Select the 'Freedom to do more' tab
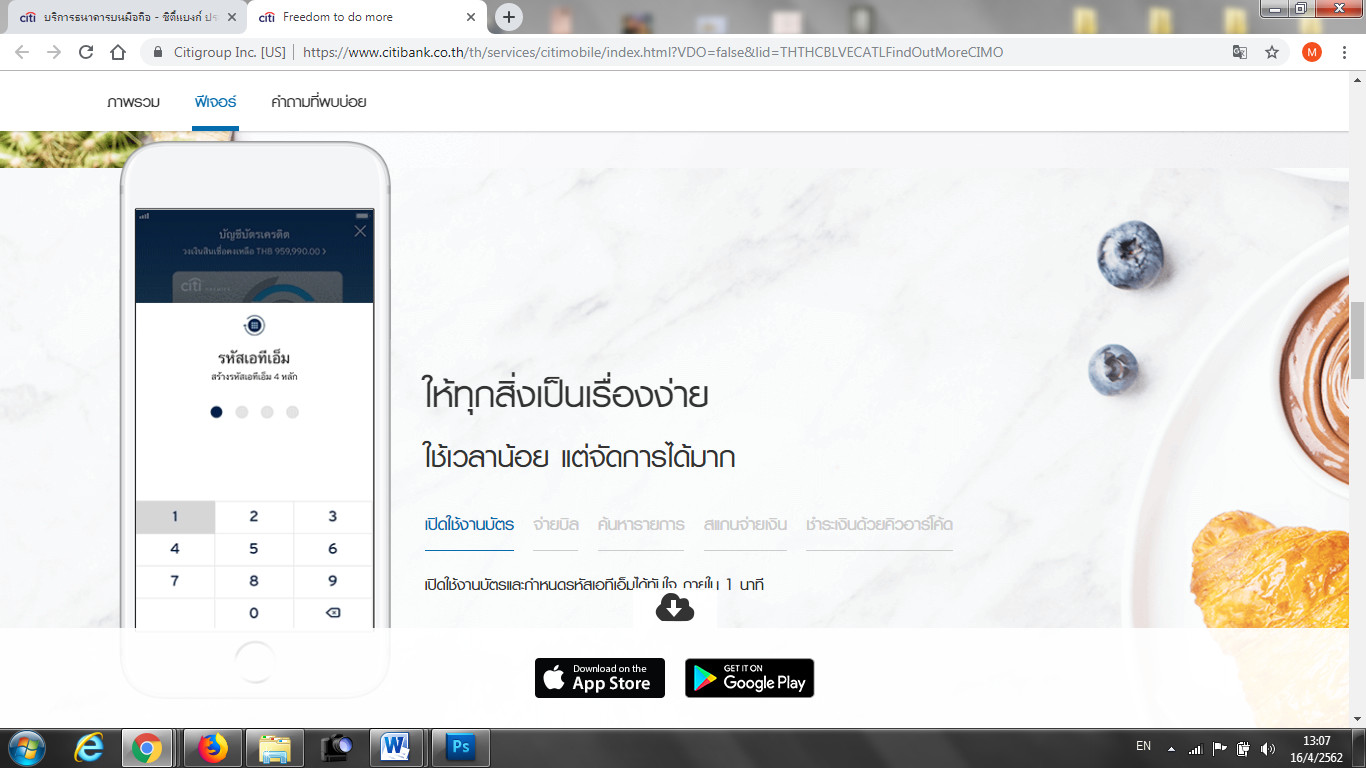 click(x=365, y=17)
